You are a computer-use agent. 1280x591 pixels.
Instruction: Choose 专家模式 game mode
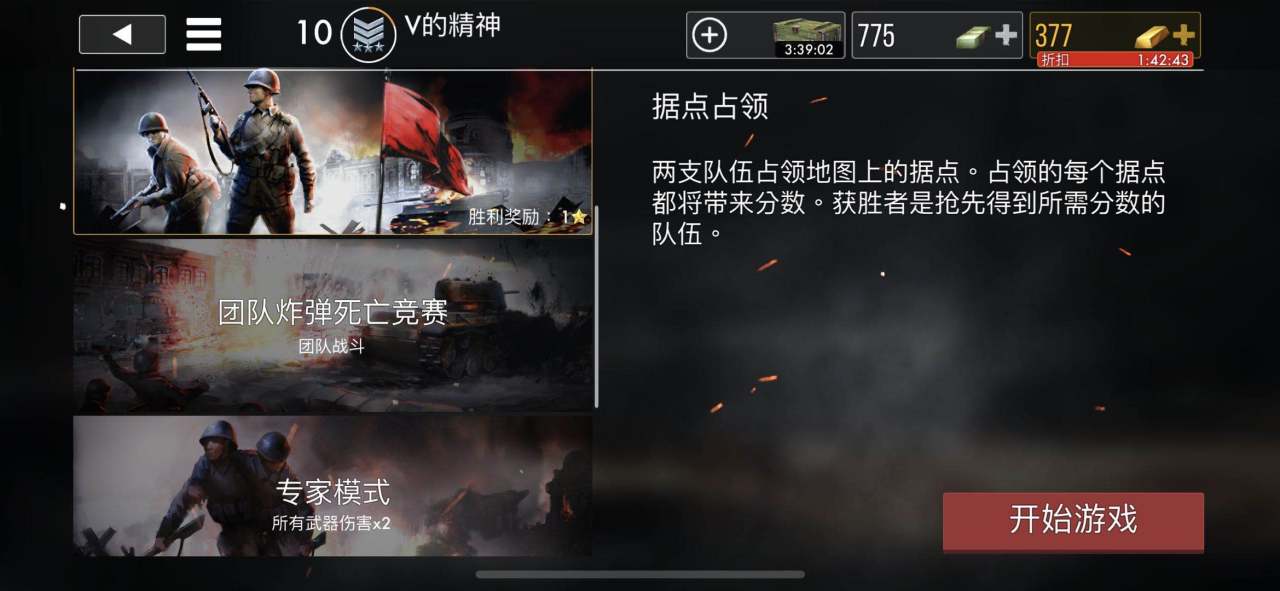coord(333,486)
